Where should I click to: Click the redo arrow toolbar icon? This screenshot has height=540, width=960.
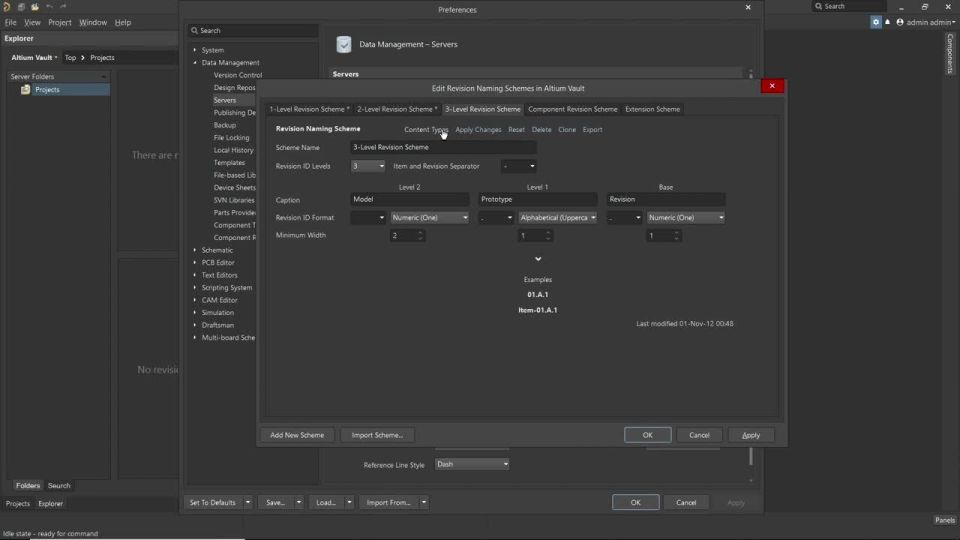coord(63,6)
